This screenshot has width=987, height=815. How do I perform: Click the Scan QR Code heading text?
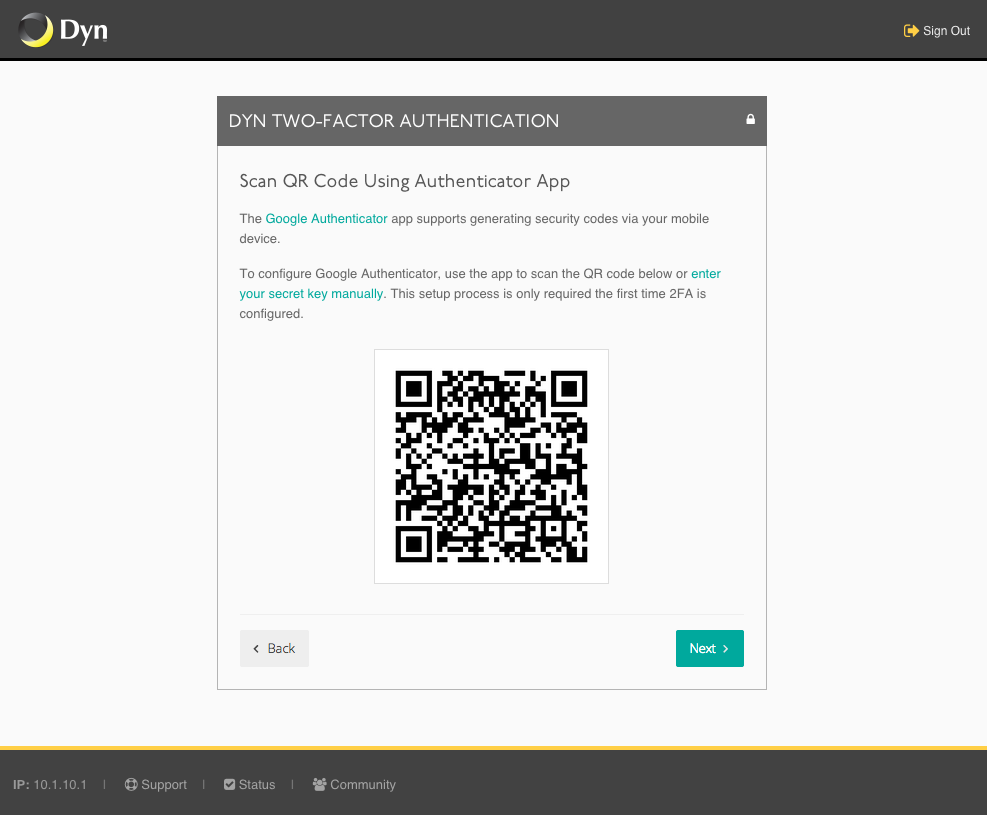pyautogui.click(x=404, y=181)
